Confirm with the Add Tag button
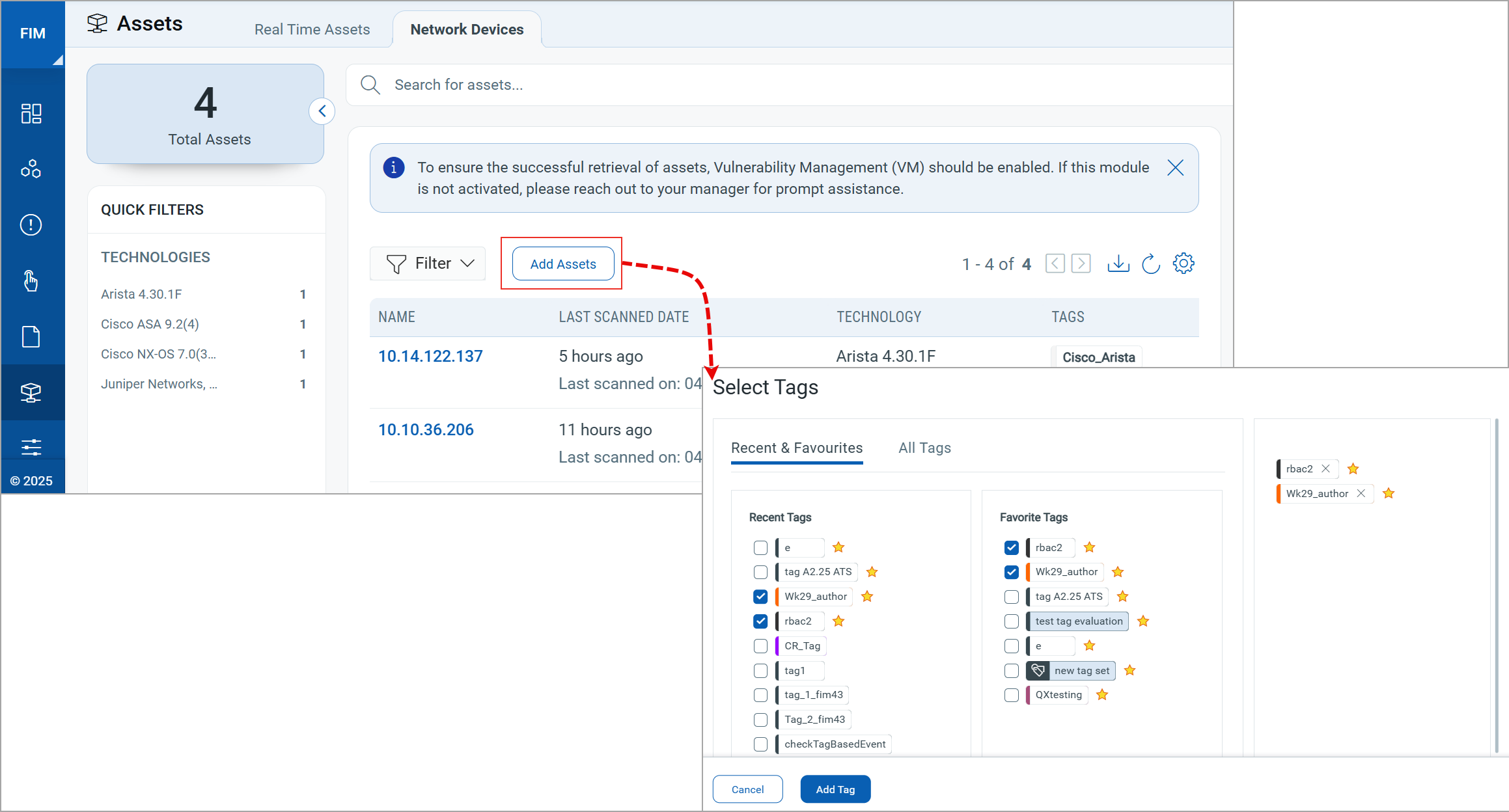 coord(835,789)
